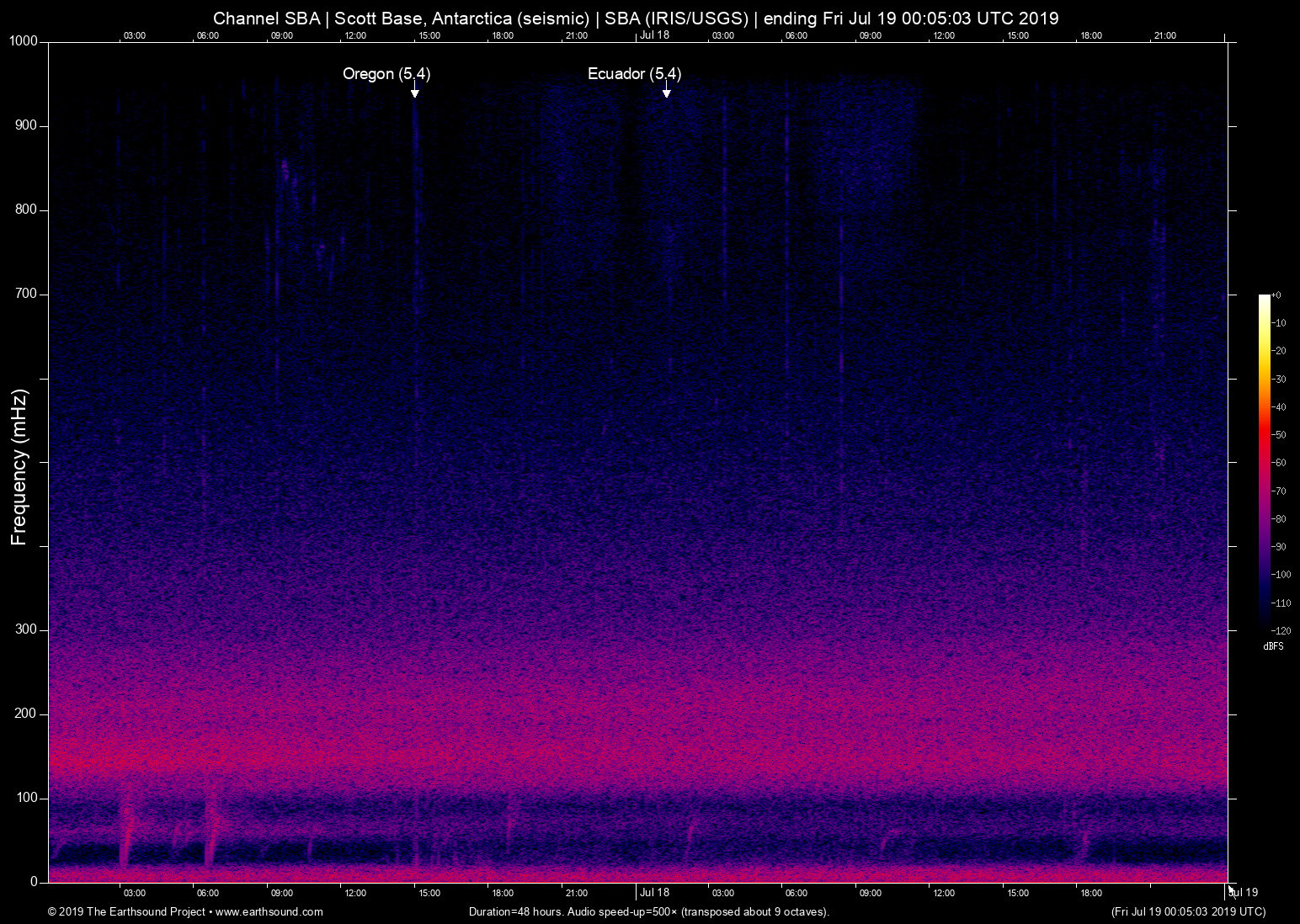Click the -120 dB mark on colorbar
Image resolution: width=1300 pixels, height=924 pixels.
coord(1281,630)
